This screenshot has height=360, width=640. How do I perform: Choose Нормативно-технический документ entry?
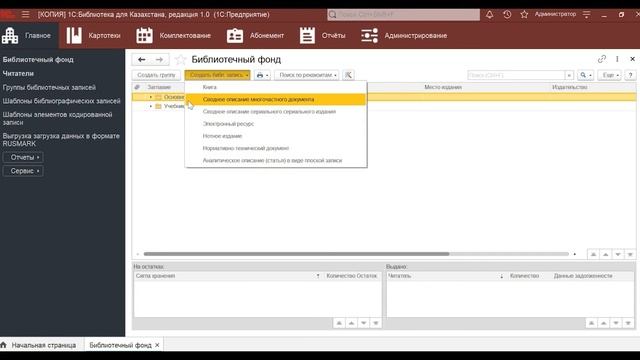(x=276, y=148)
